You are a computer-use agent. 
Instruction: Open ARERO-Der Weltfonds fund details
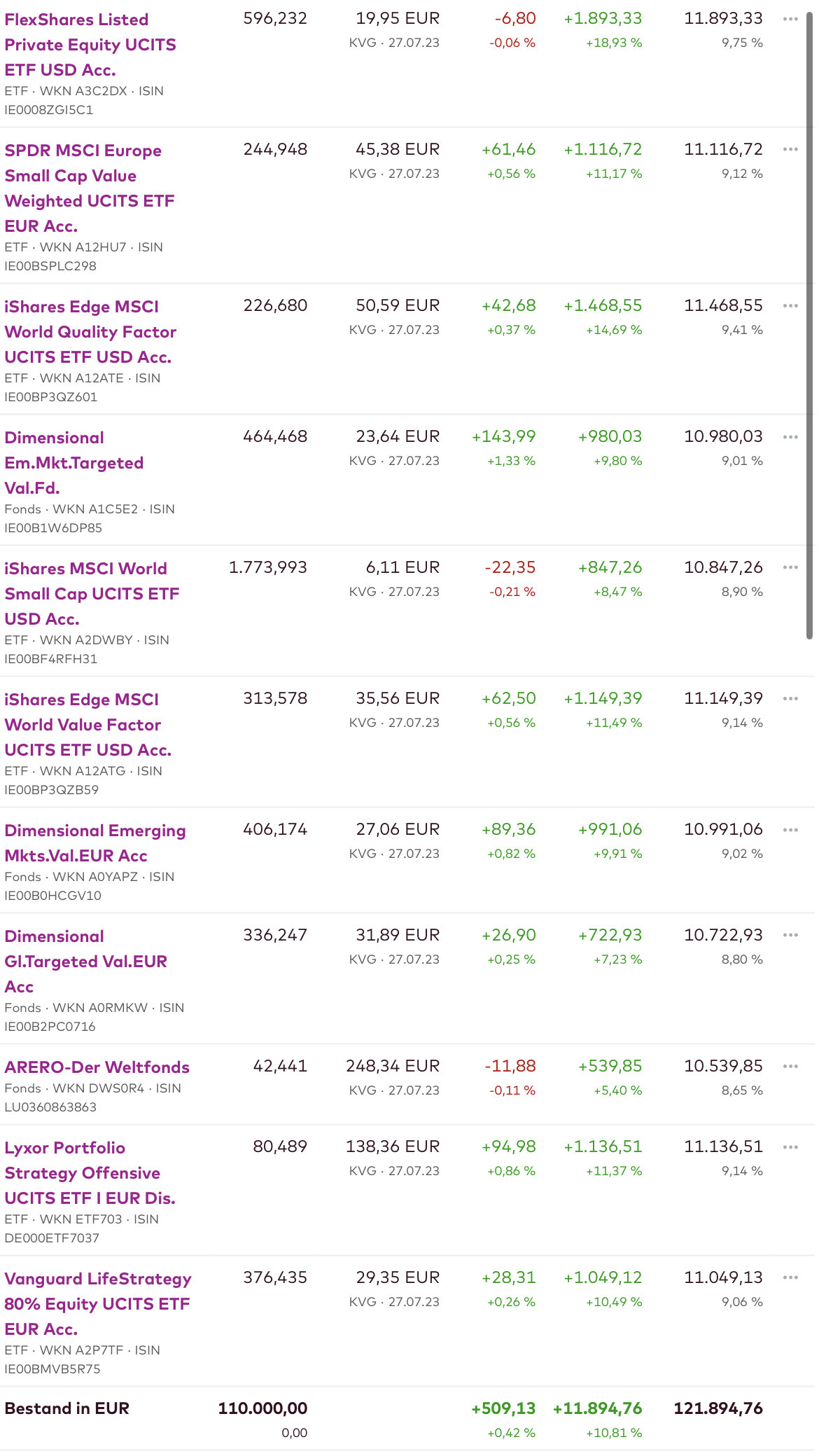(x=97, y=1067)
